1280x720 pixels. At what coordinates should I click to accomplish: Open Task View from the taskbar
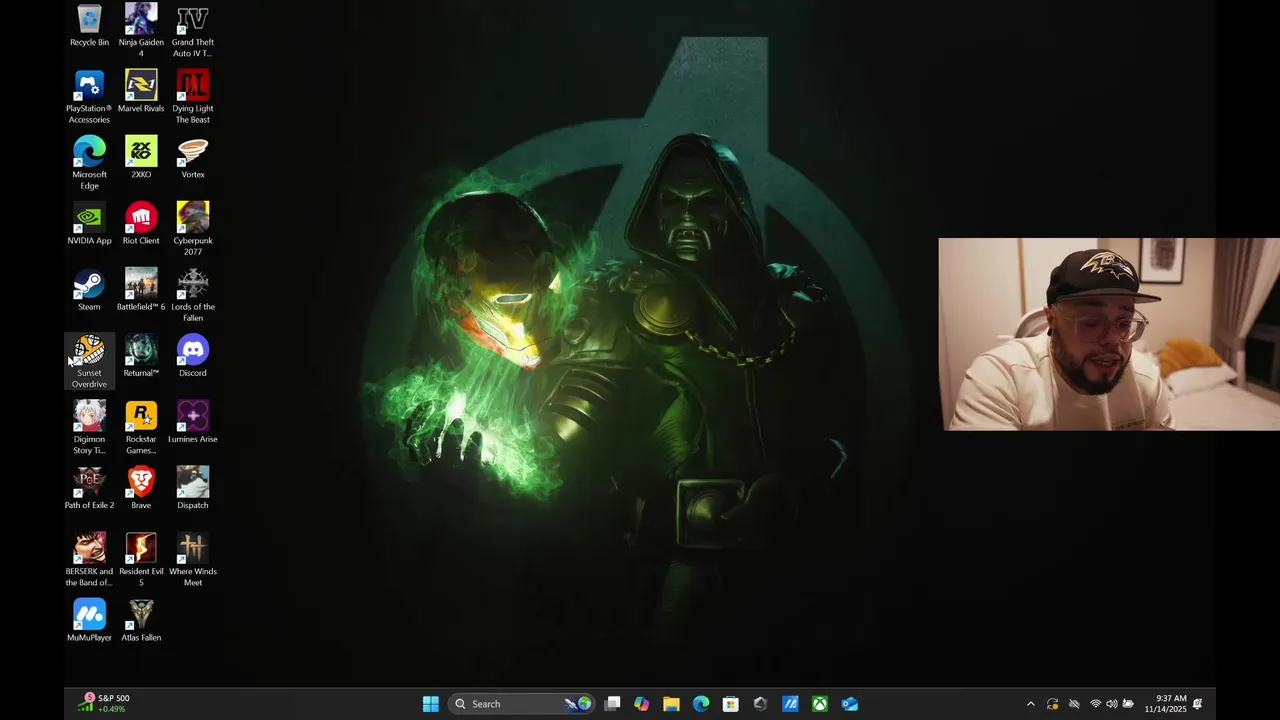click(x=612, y=704)
